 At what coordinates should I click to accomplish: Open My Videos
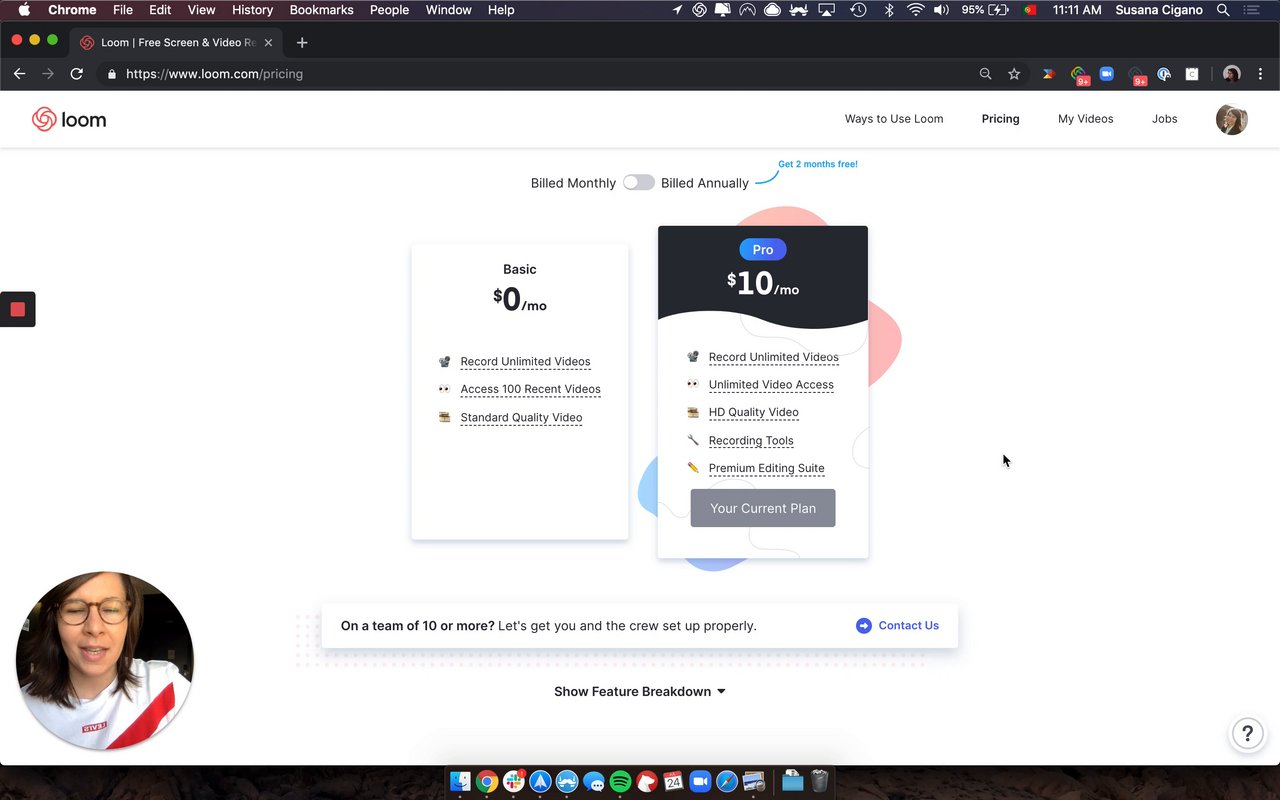tap(1085, 119)
